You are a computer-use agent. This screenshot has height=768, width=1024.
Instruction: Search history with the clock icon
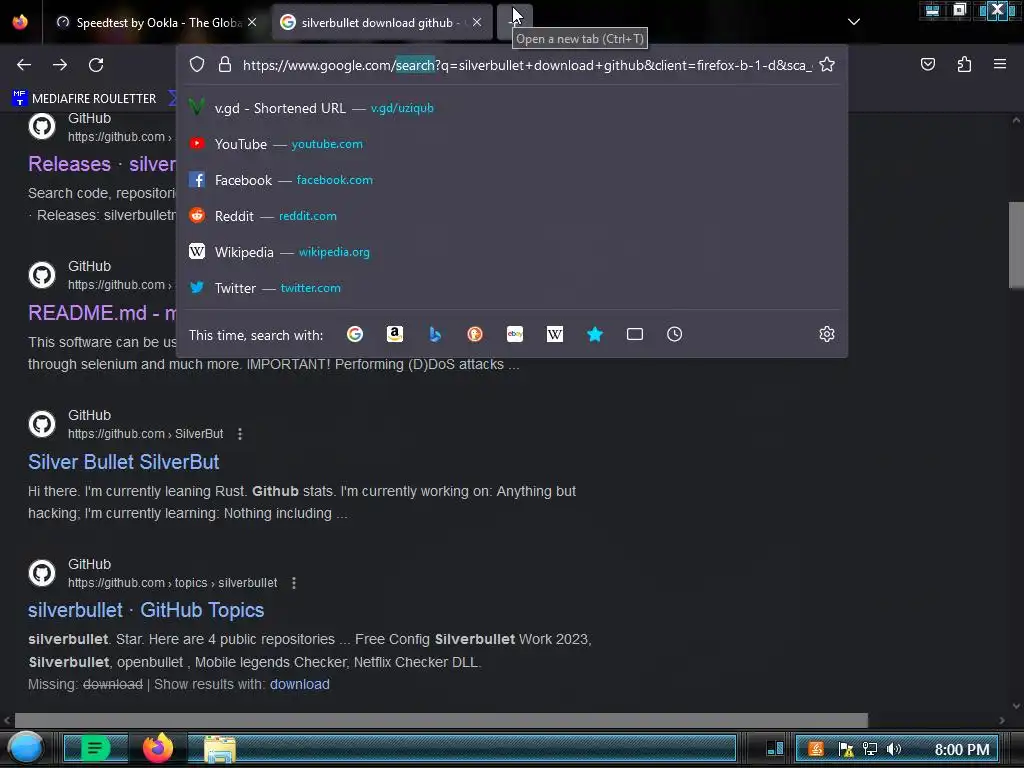tap(675, 334)
